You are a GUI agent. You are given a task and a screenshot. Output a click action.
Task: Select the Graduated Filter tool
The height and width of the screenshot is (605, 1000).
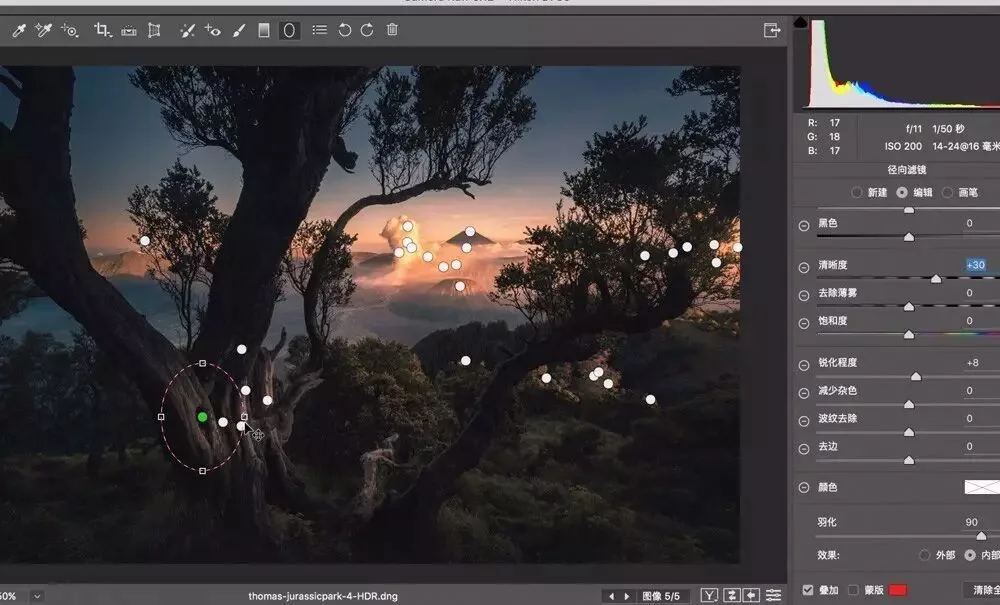(x=263, y=30)
